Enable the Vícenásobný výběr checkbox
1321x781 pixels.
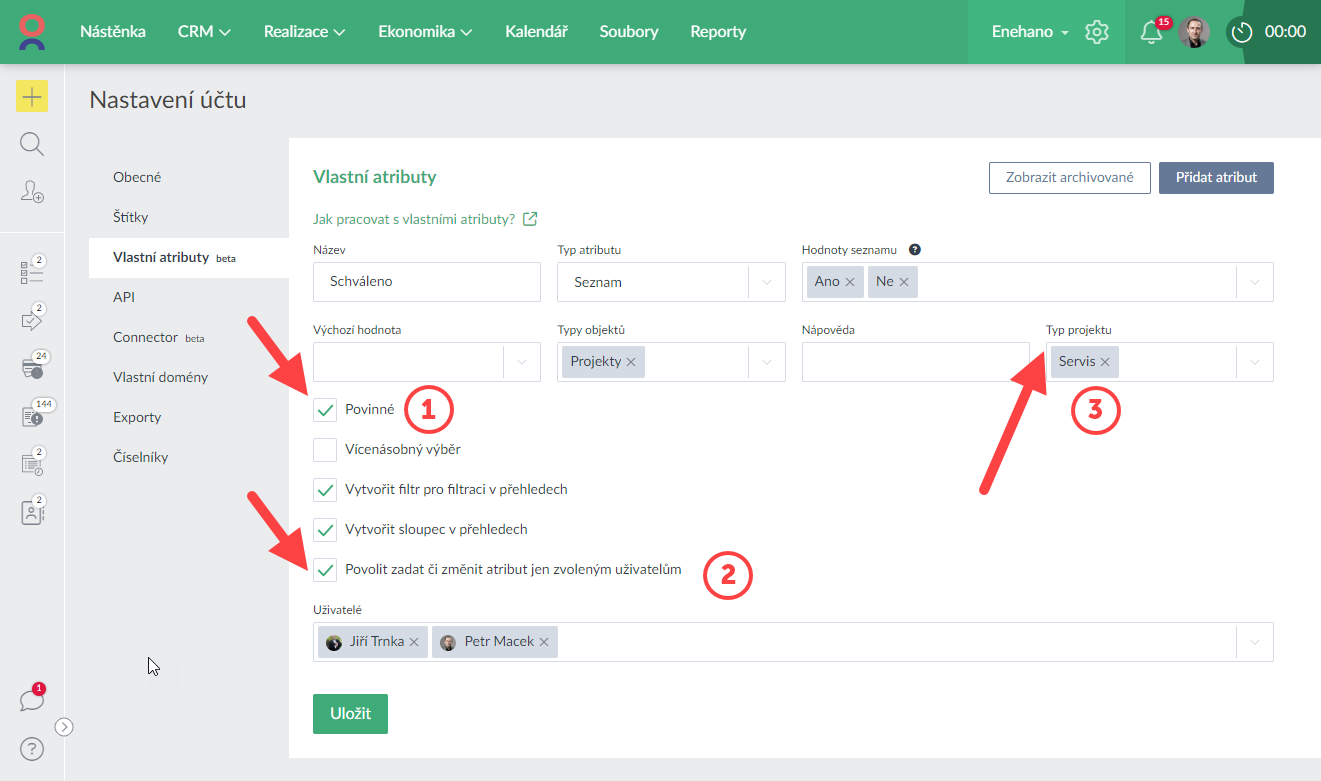coord(325,450)
